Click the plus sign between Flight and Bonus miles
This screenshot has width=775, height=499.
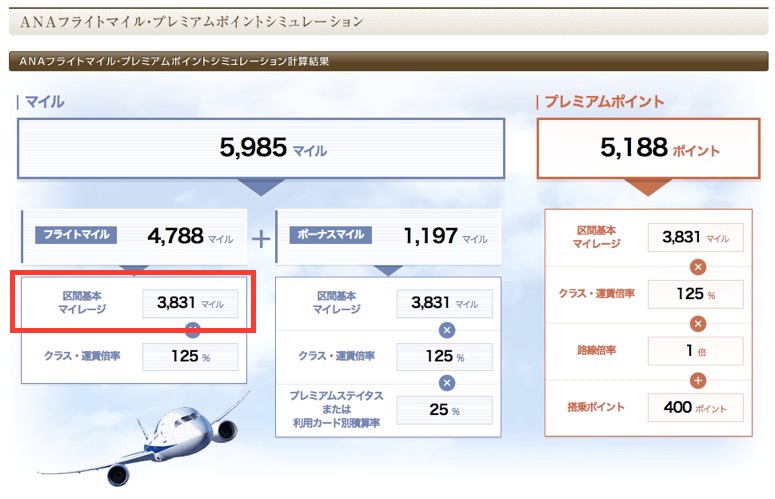click(x=261, y=238)
